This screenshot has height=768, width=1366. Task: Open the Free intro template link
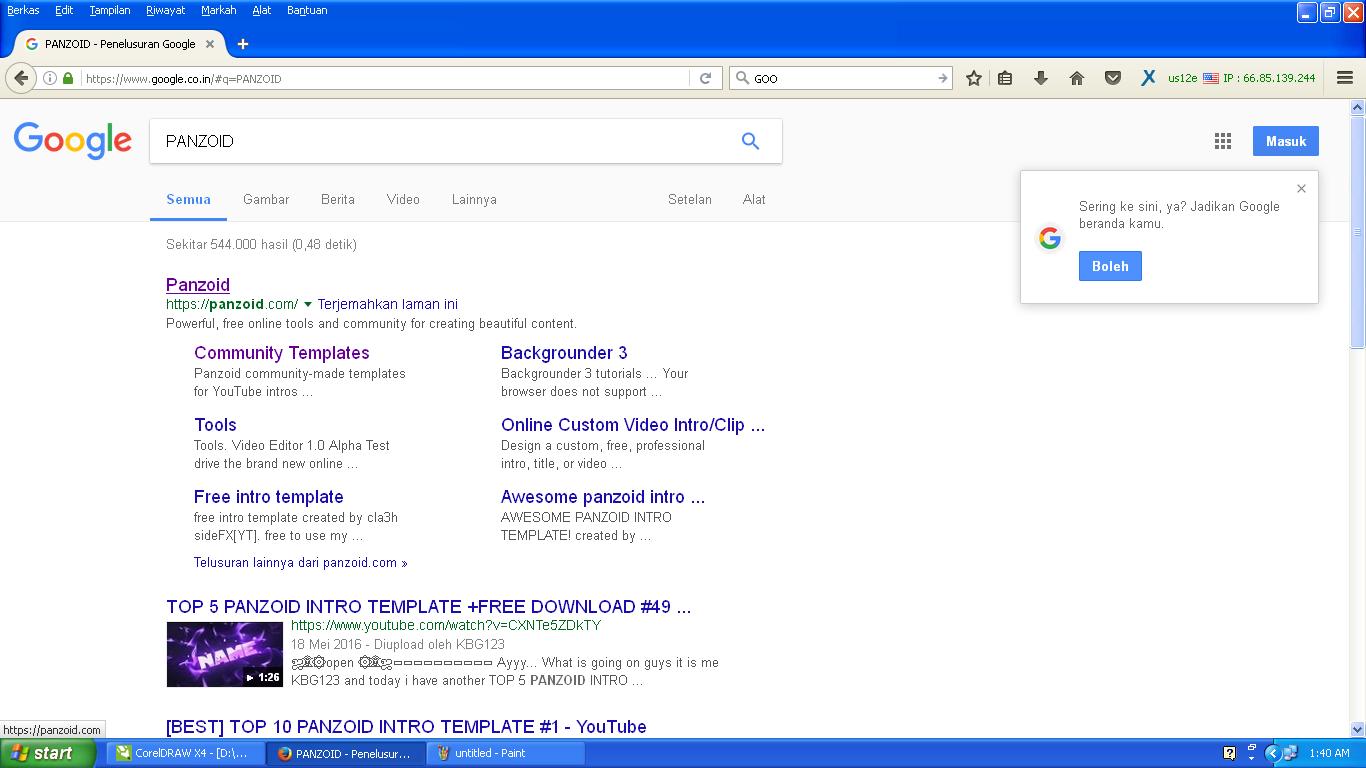(269, 497)
